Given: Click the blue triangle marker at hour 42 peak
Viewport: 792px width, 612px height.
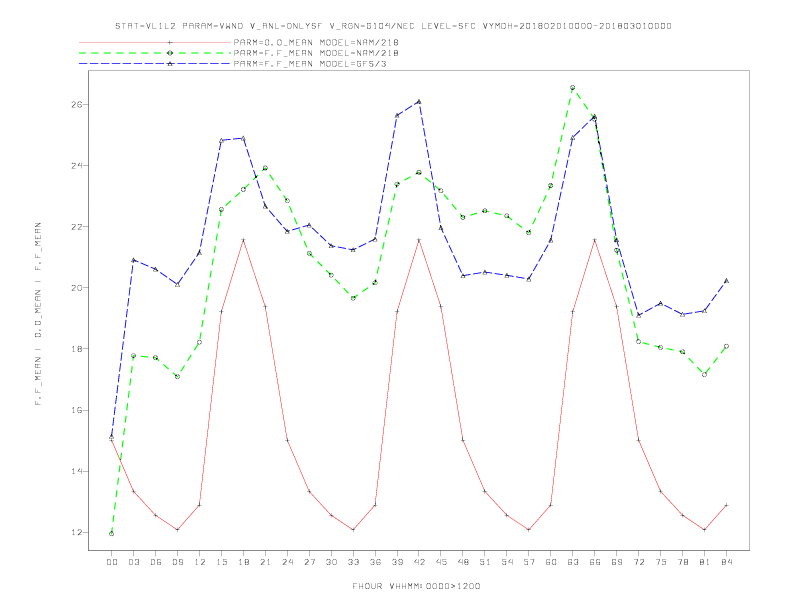Looking at the screenshot, I should pos(419,101).
